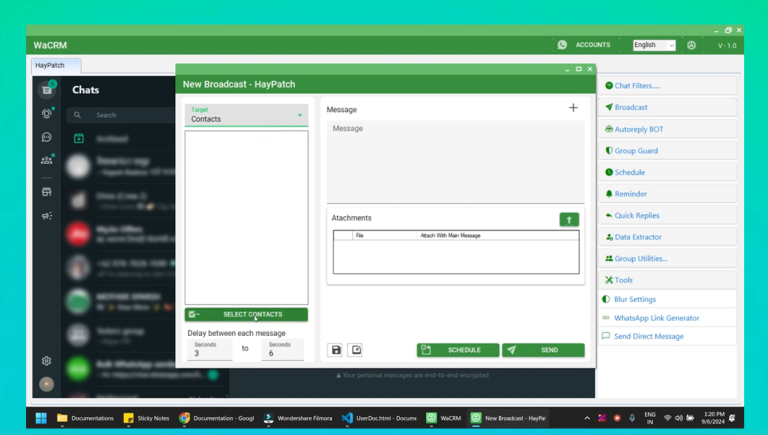
Task: Click into the Message text area
Action: [455, 160]
